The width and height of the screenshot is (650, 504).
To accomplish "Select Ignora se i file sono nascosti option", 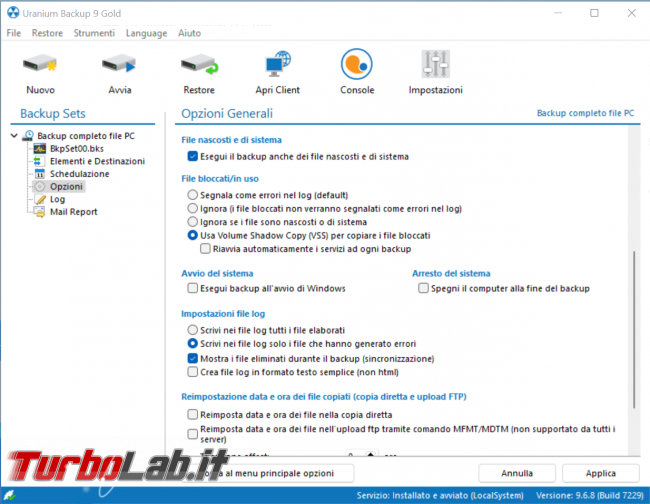I will pyautogui.click(x=192, y=221).
